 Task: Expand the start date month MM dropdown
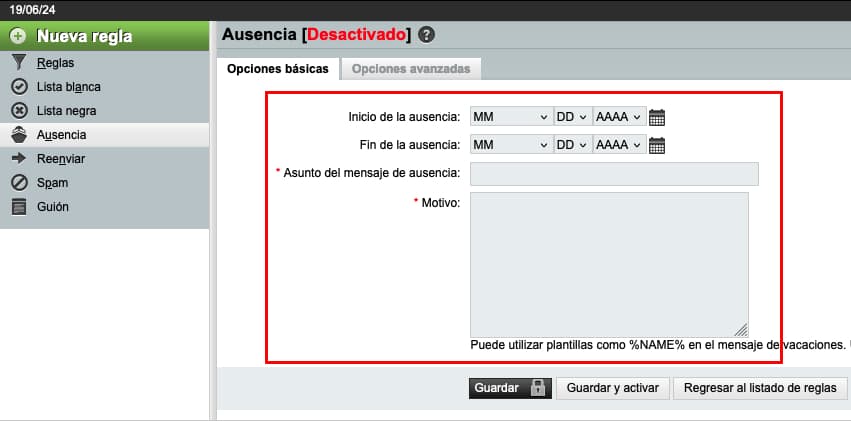click(510, 117)
